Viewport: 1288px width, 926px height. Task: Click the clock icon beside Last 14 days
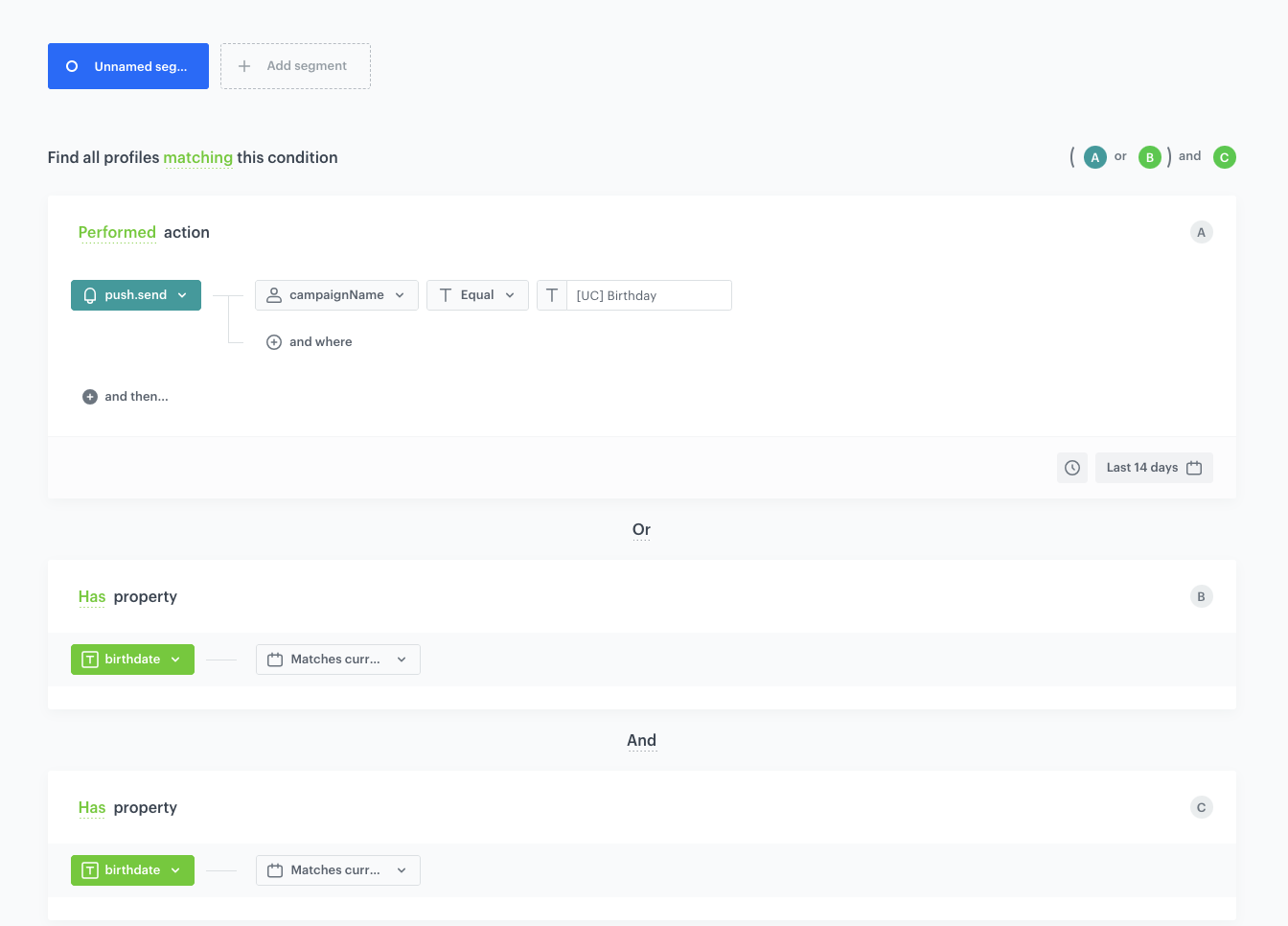[x=1071, y=468]
